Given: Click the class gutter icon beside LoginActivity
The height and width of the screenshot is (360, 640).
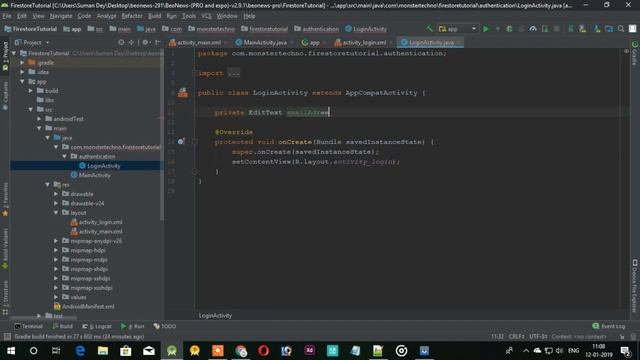Looking at the screenshot, I should click(x=182, y=93).
